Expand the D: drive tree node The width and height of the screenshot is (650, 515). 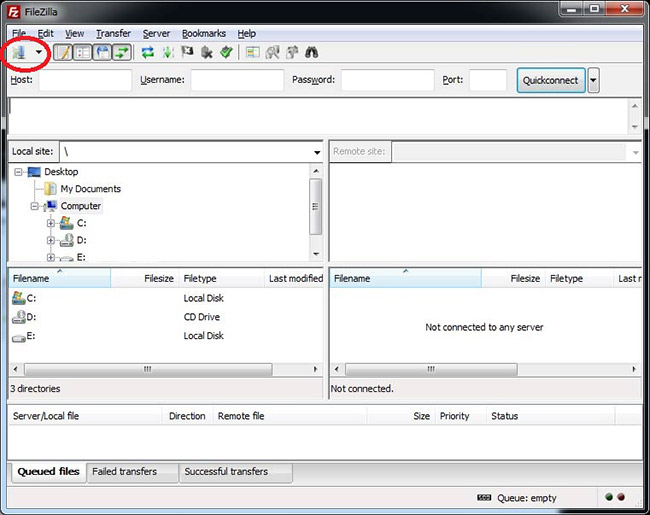tap(51, 240)
